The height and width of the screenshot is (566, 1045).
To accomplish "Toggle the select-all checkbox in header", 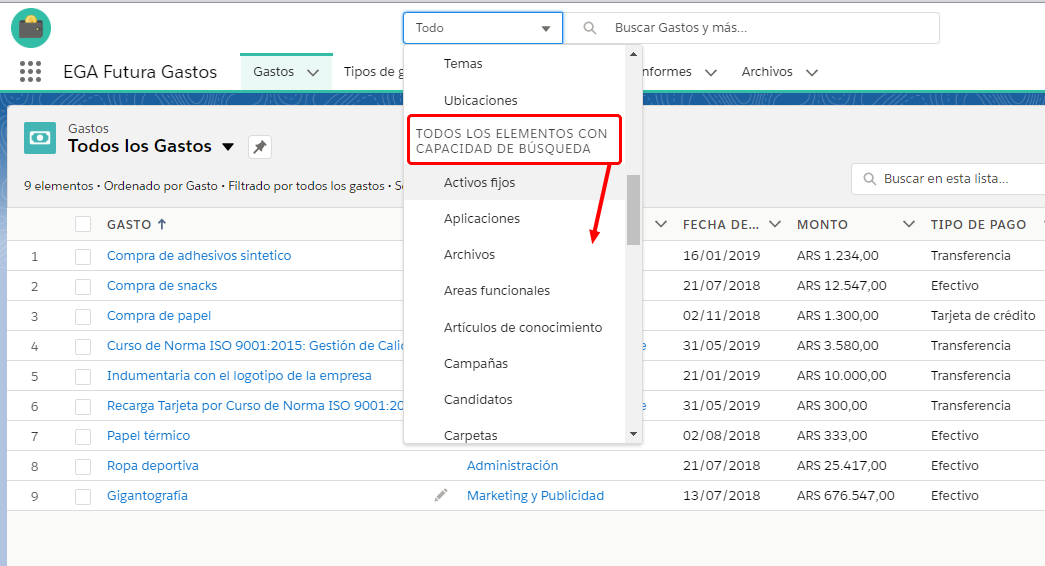I will coord(83,224).
